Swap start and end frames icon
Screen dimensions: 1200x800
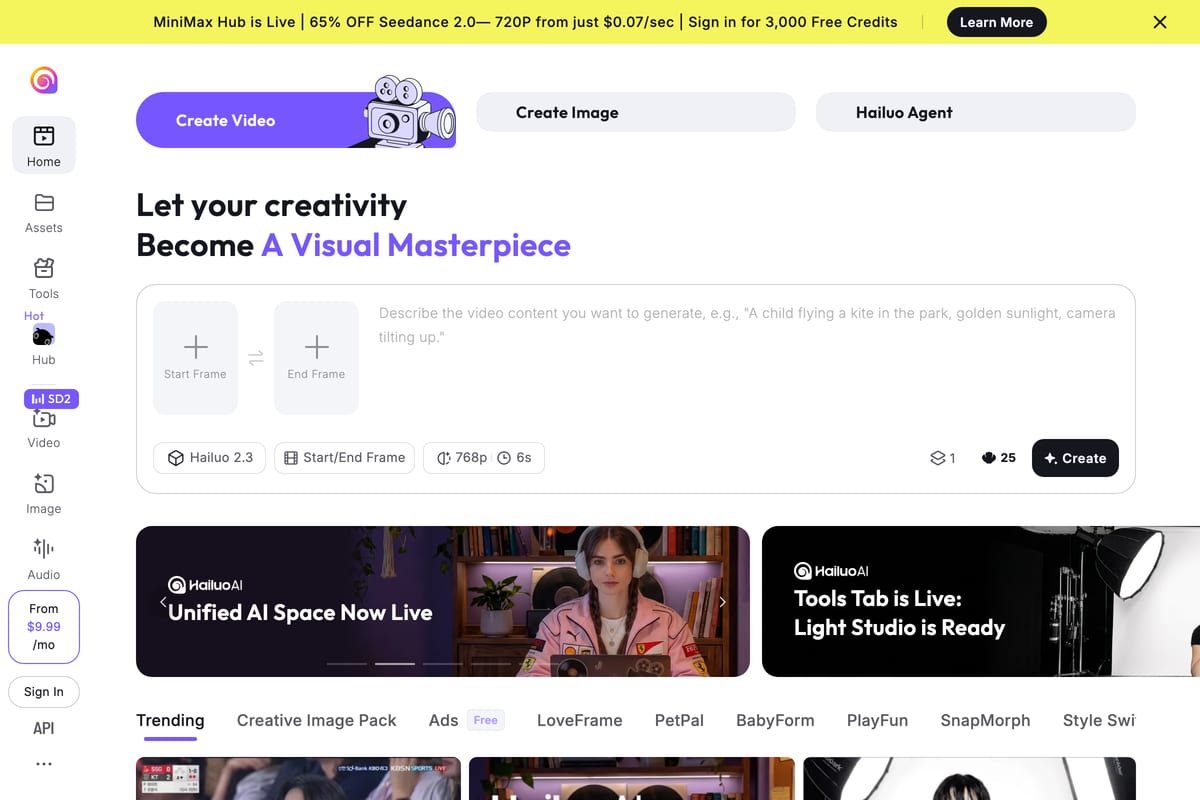click(256, 358)
